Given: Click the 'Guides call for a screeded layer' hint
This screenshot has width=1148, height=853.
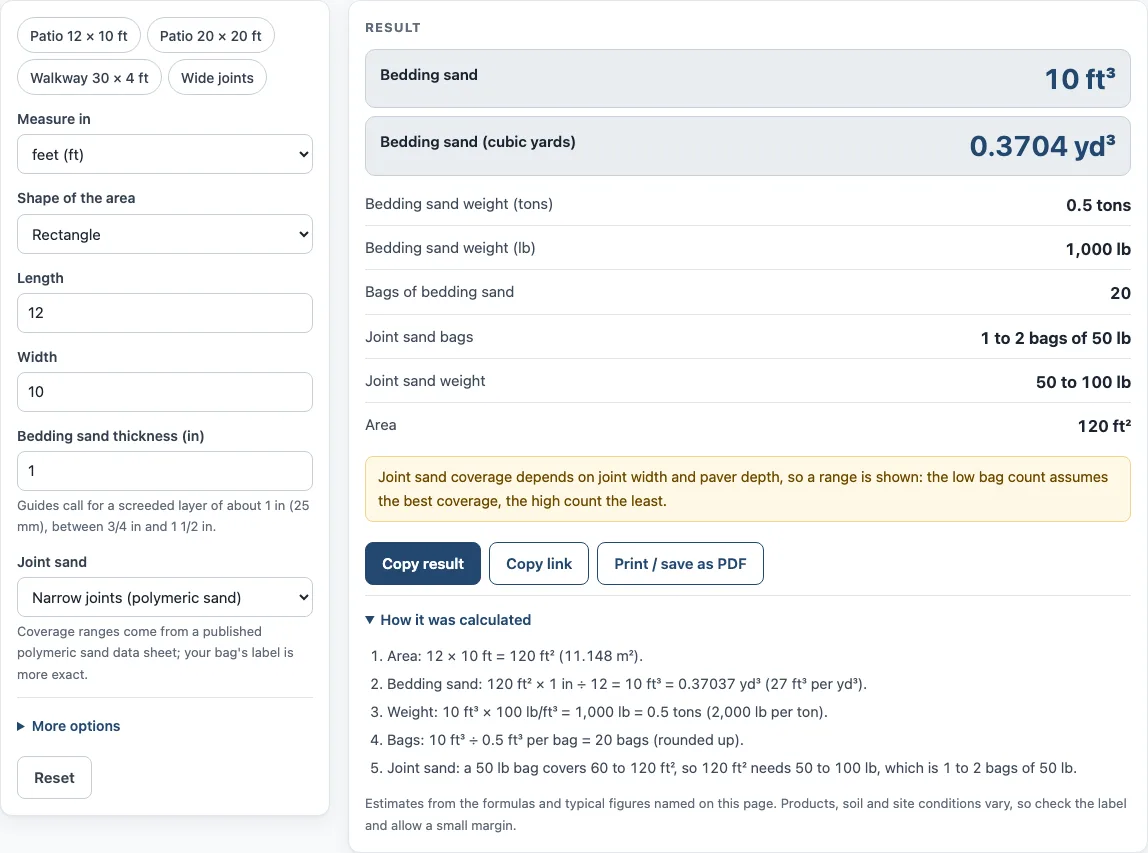Looking at the screenshot, I should 163,516.
